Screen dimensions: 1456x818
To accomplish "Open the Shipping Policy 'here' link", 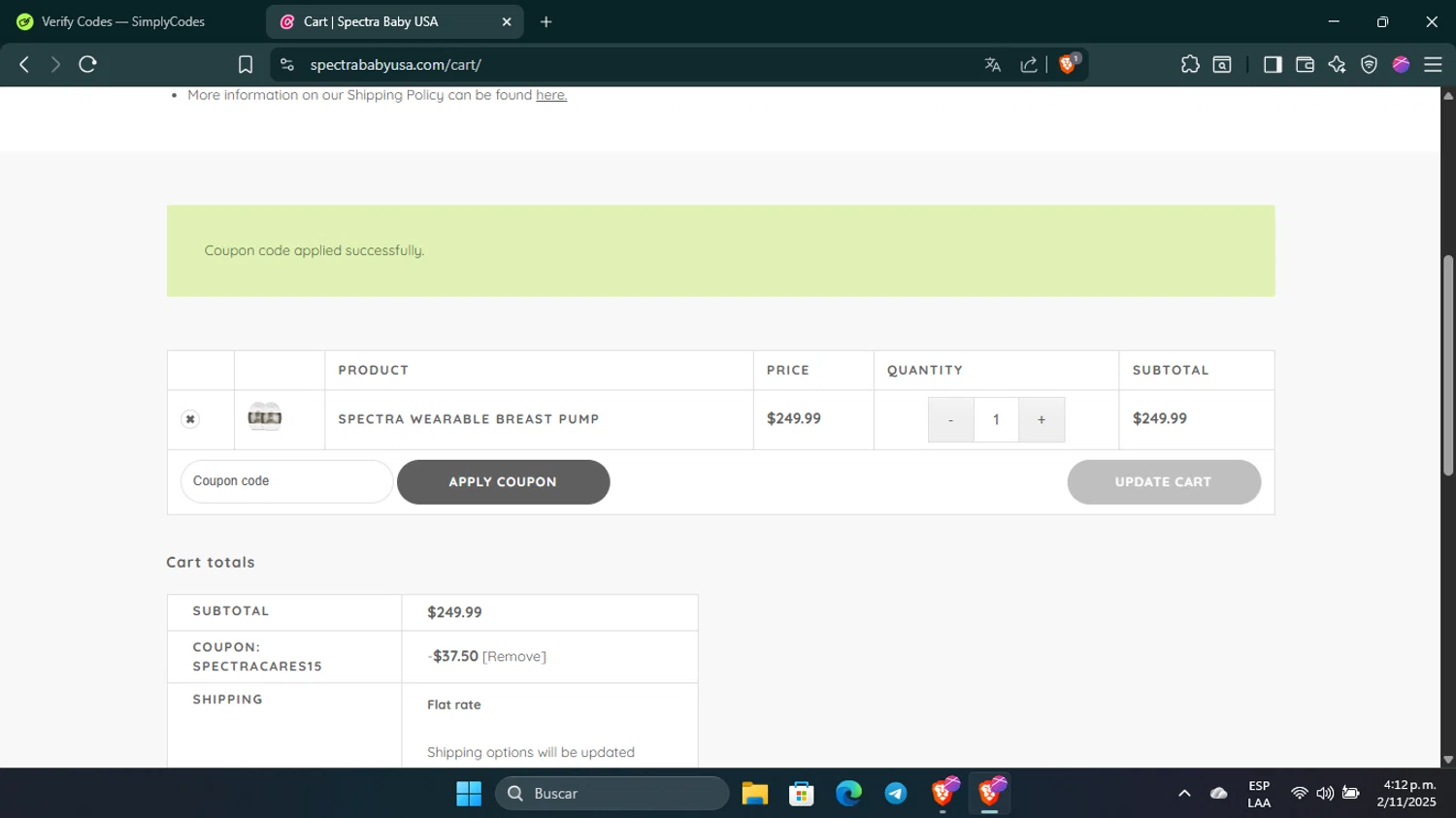I will tap(551, 95).
